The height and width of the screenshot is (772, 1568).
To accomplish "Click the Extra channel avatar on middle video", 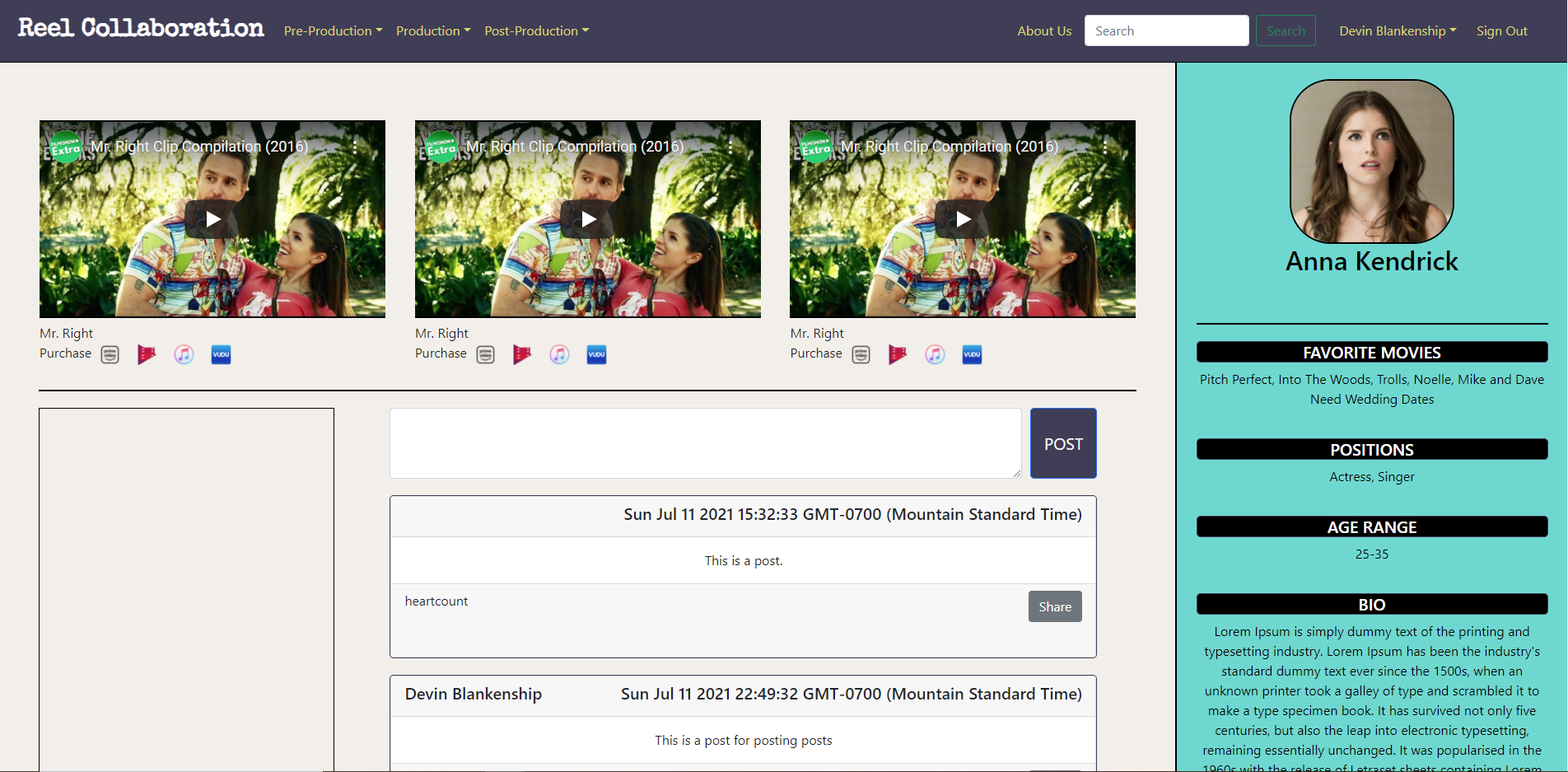I will (x=441, y=147).
